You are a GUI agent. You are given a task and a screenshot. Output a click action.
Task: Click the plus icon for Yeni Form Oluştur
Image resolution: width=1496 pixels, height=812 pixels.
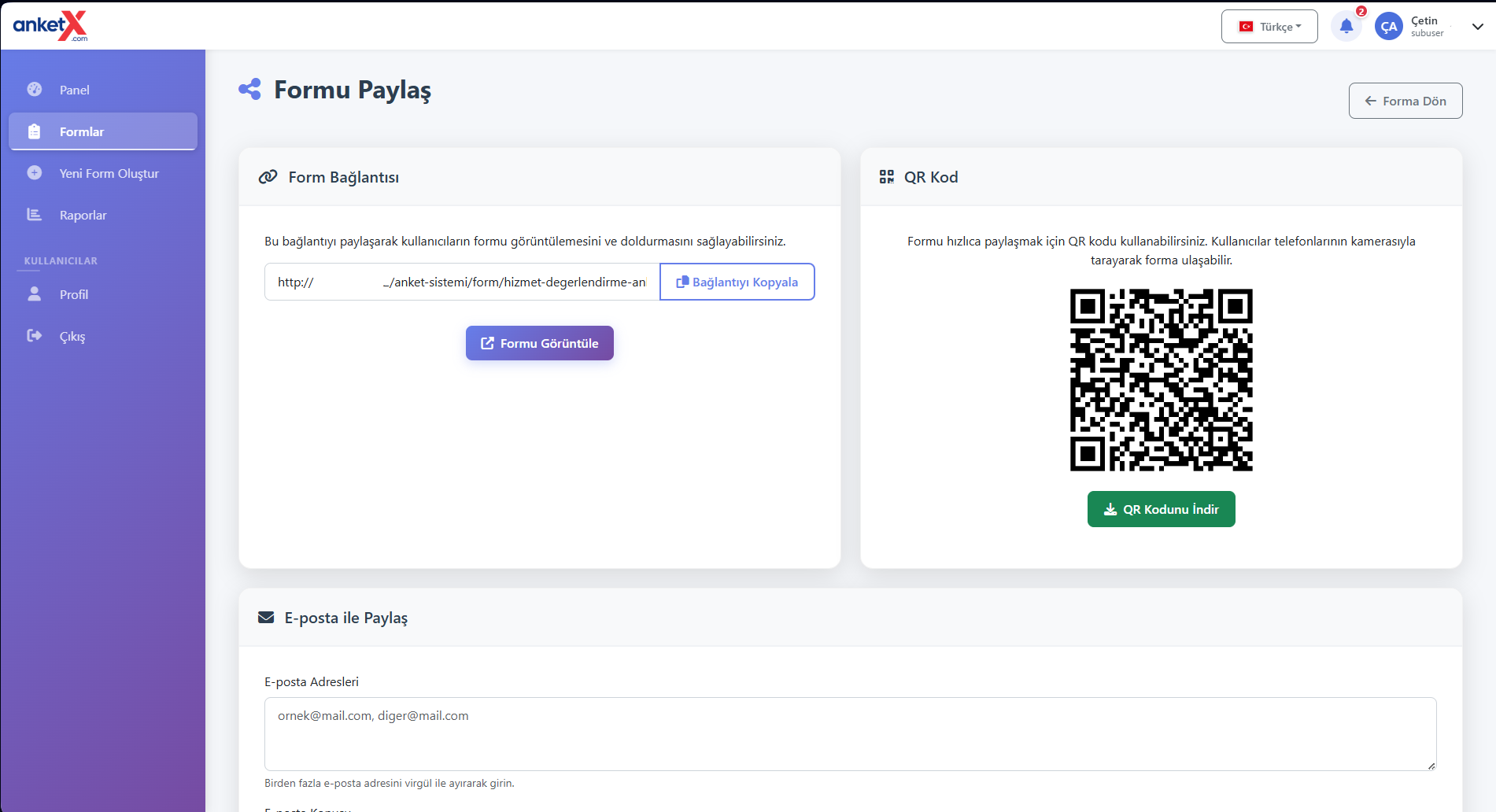click(35, 173)
